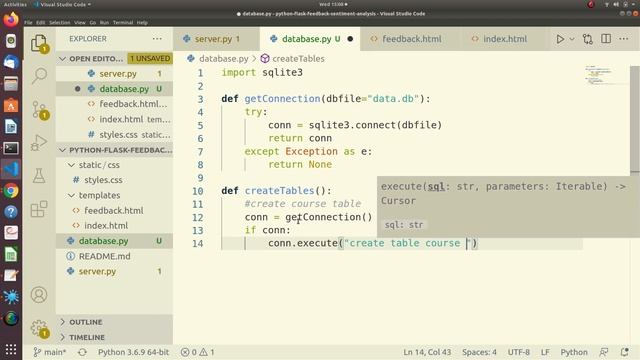Expand the Outline section

click(114, 322)
